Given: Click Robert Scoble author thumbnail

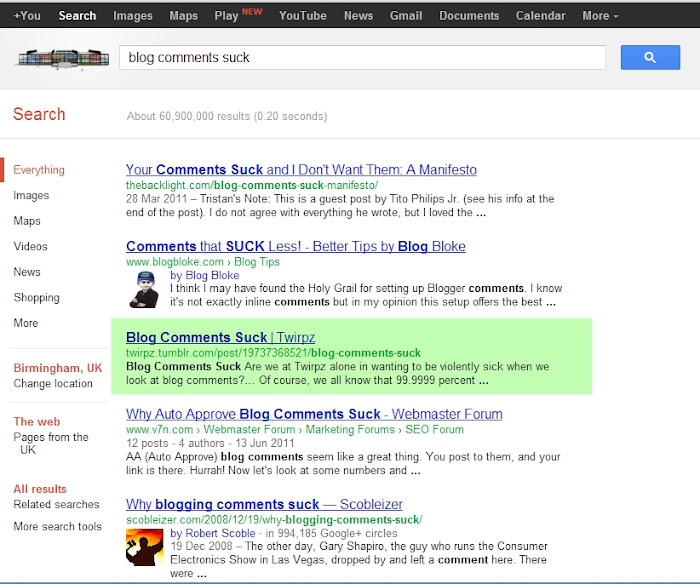Looking at the screenshot, I should tap(144, 547).
